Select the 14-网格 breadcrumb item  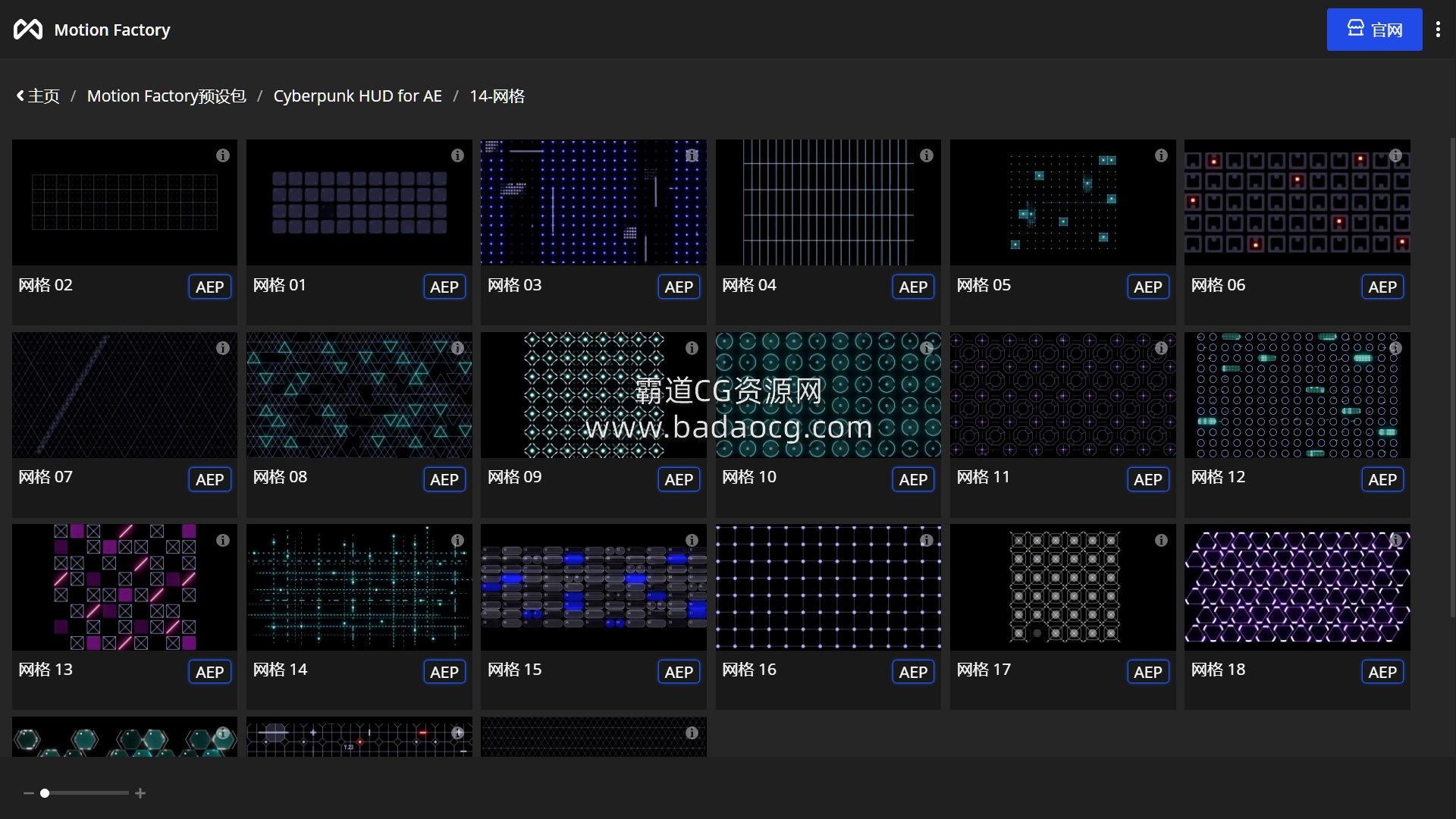click(x=497, y=96)
